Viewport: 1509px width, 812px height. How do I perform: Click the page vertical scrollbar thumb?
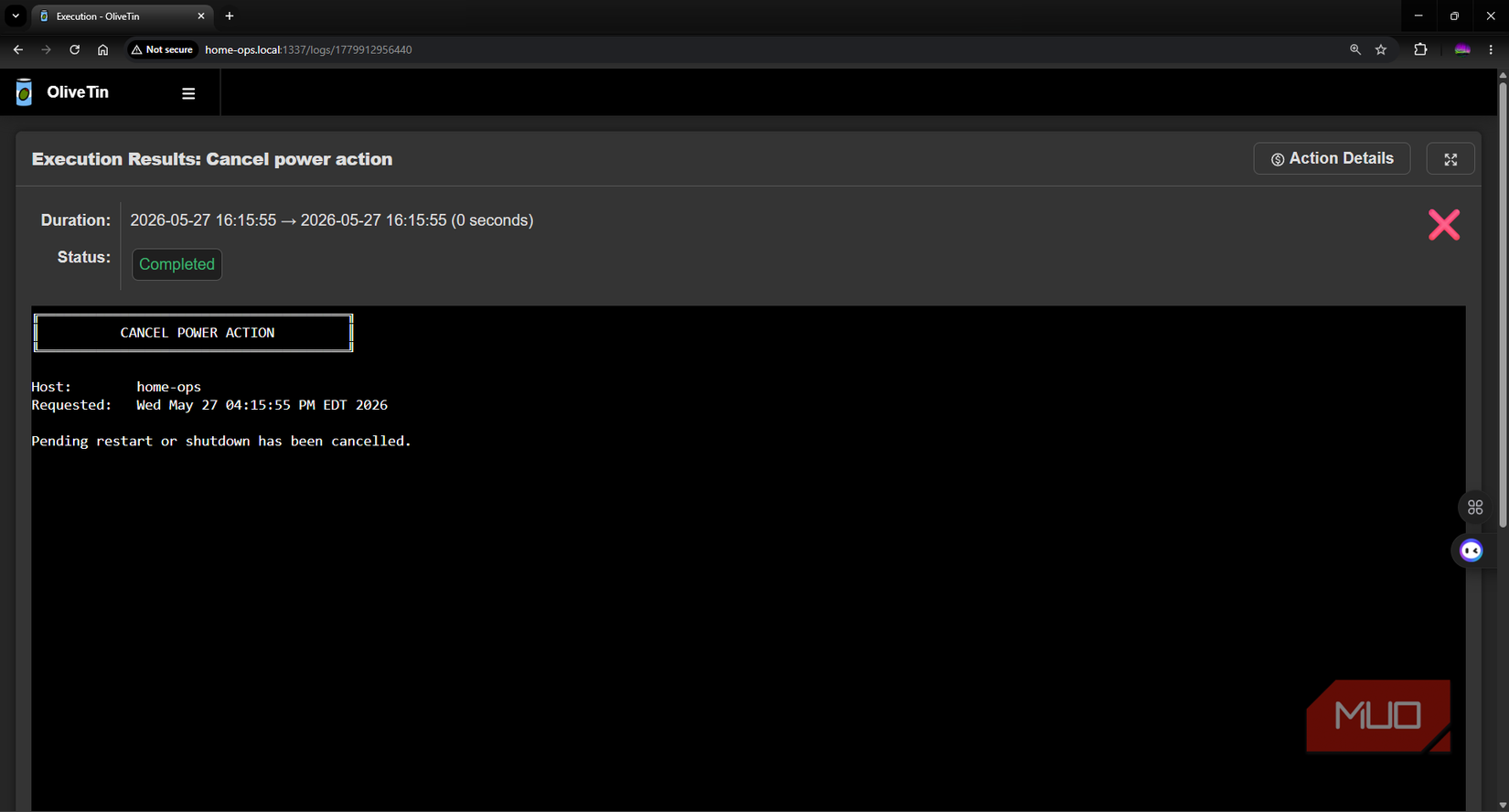point(1503,305)
